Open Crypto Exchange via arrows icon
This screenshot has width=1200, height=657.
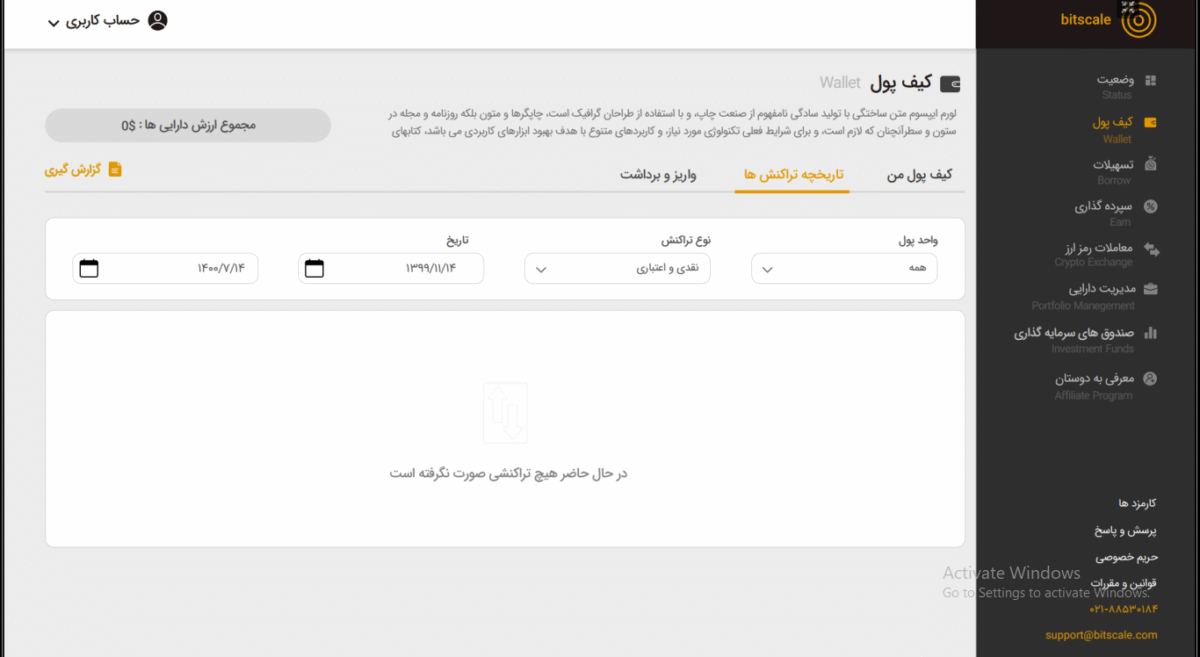pos(1150,248)
